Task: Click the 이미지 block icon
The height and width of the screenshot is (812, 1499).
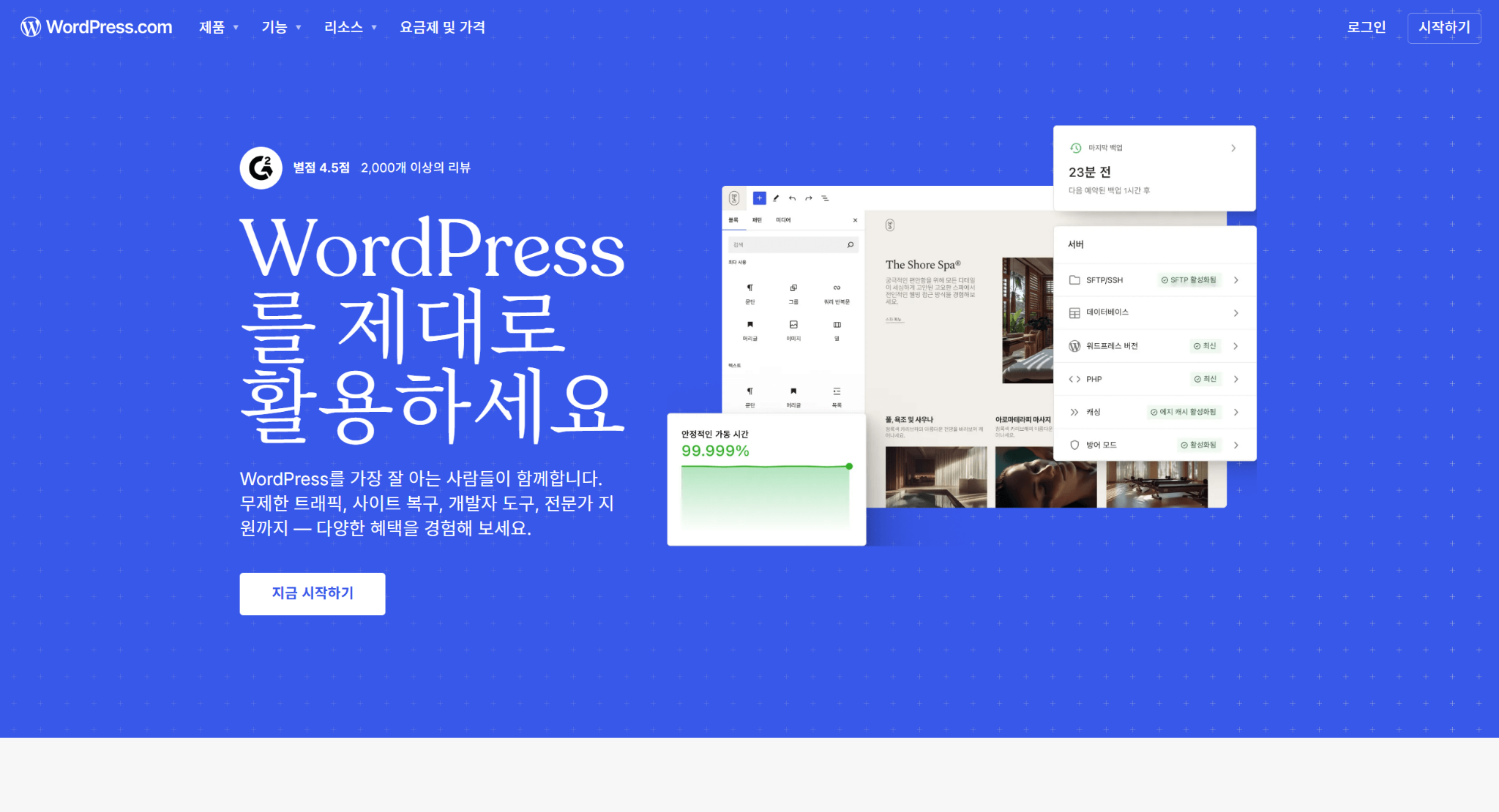Action: [793, 325]
